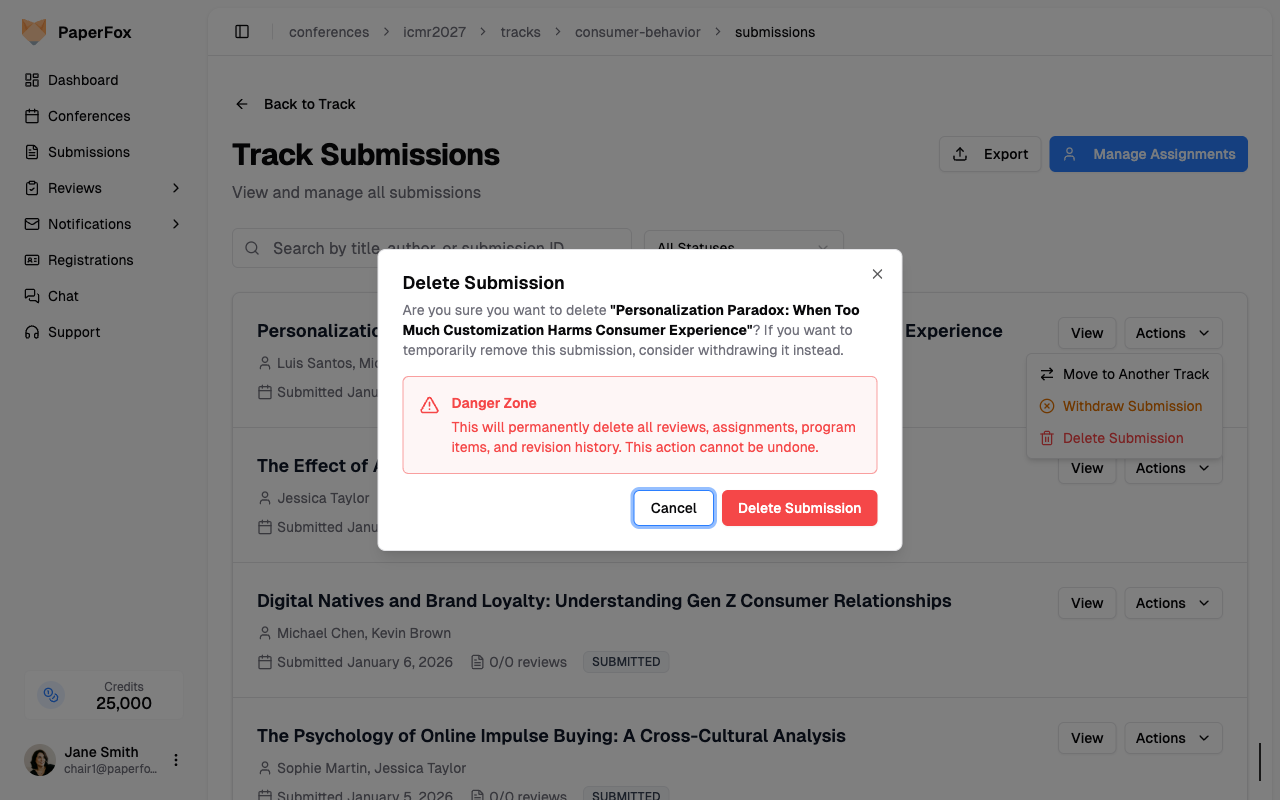Open the user options three-dot menu
This screenshot has width=1280, height=800.
click(x=176, y=760)
